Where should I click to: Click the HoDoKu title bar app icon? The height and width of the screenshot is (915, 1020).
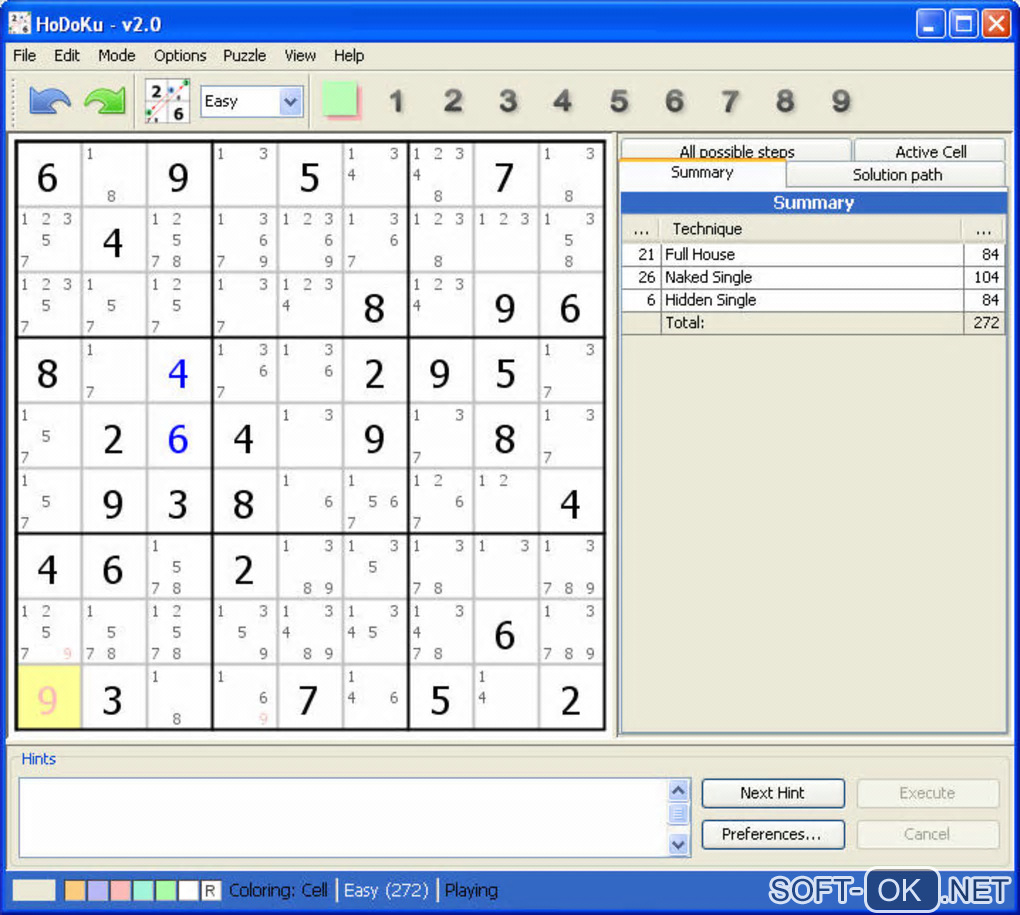pyautogui.click(x=20, y=23)
